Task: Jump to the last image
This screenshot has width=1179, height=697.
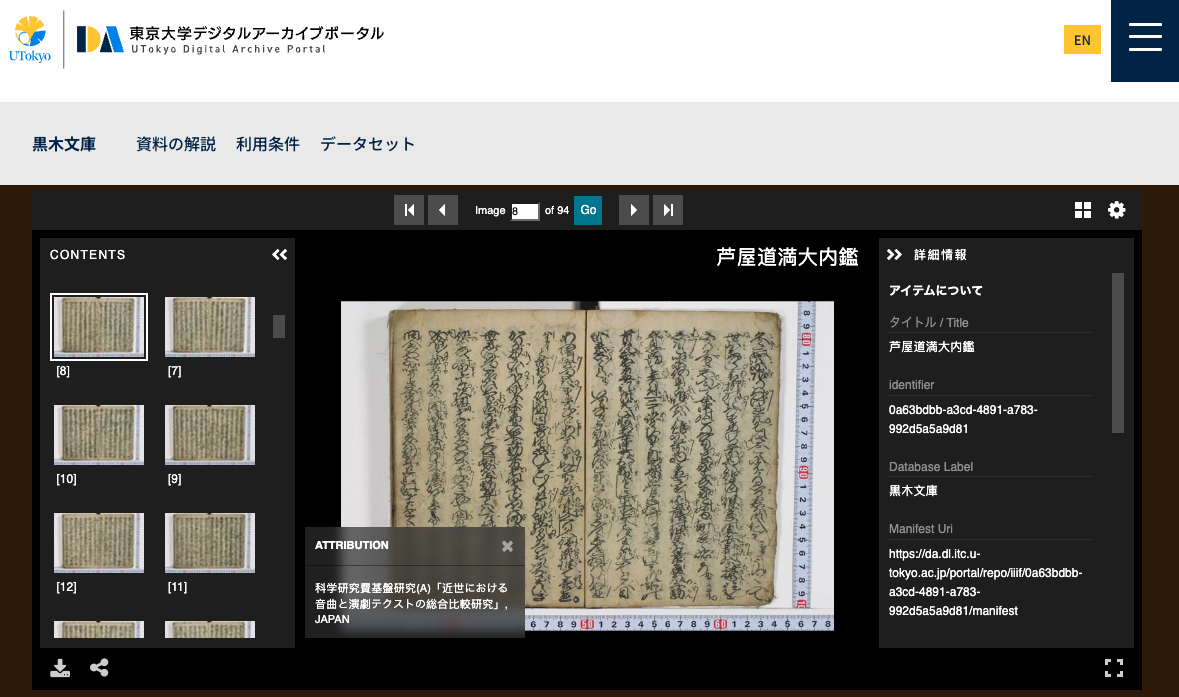Action: tap(668, 210)
